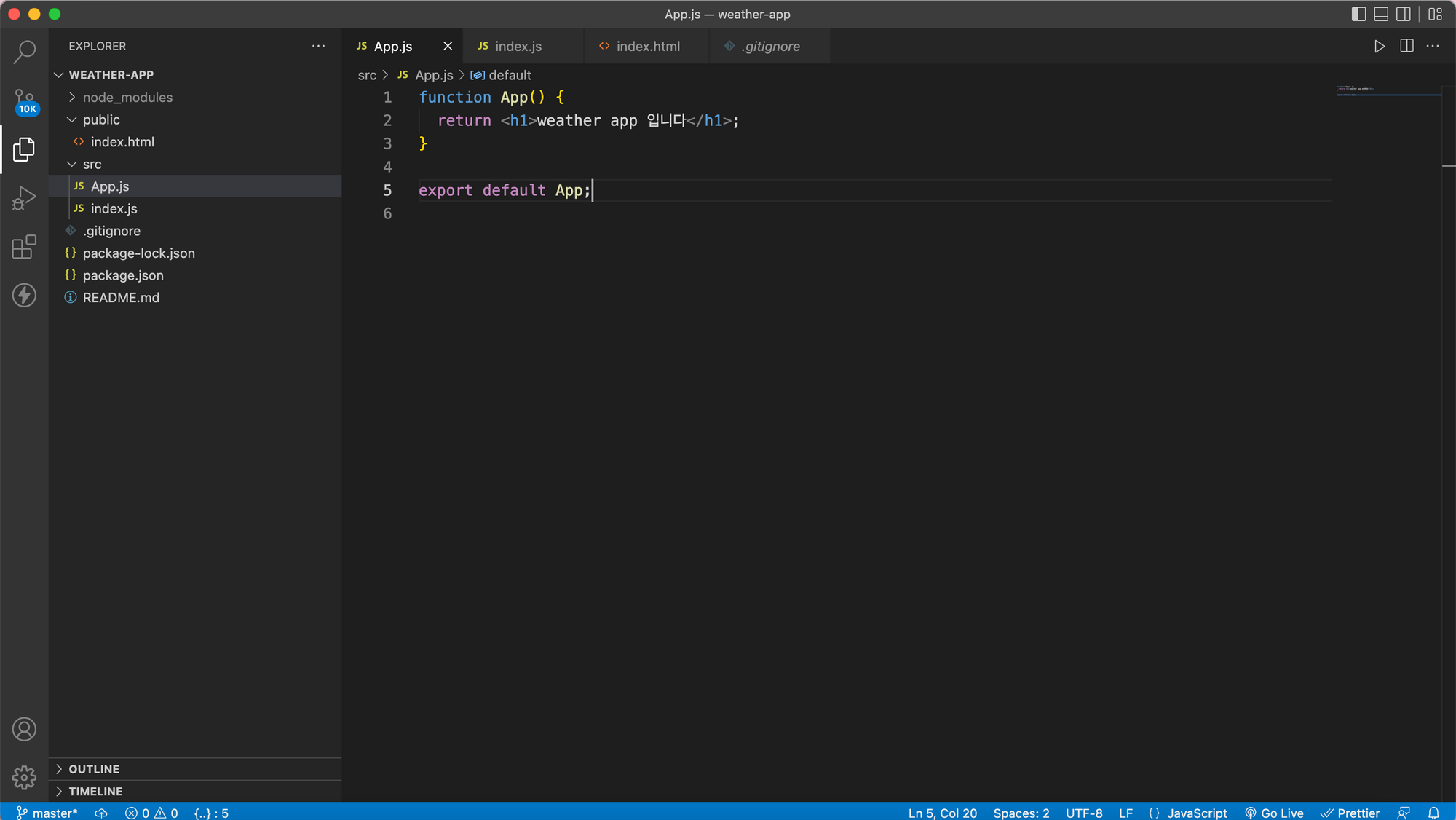
Task: Expand the node_modules folder
Action: (127, 97)
